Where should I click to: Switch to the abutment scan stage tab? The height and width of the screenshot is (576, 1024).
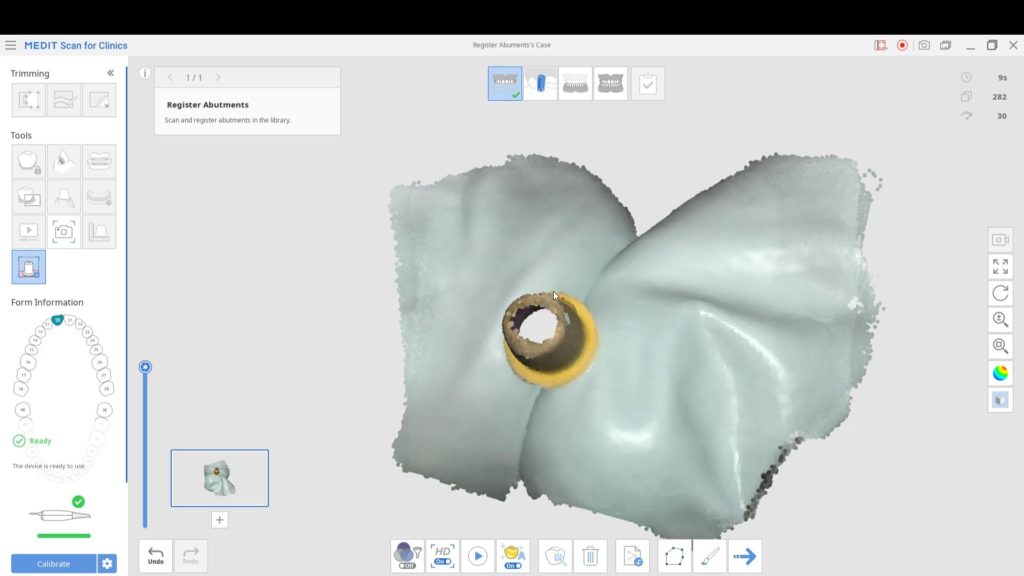coord(505,84)
